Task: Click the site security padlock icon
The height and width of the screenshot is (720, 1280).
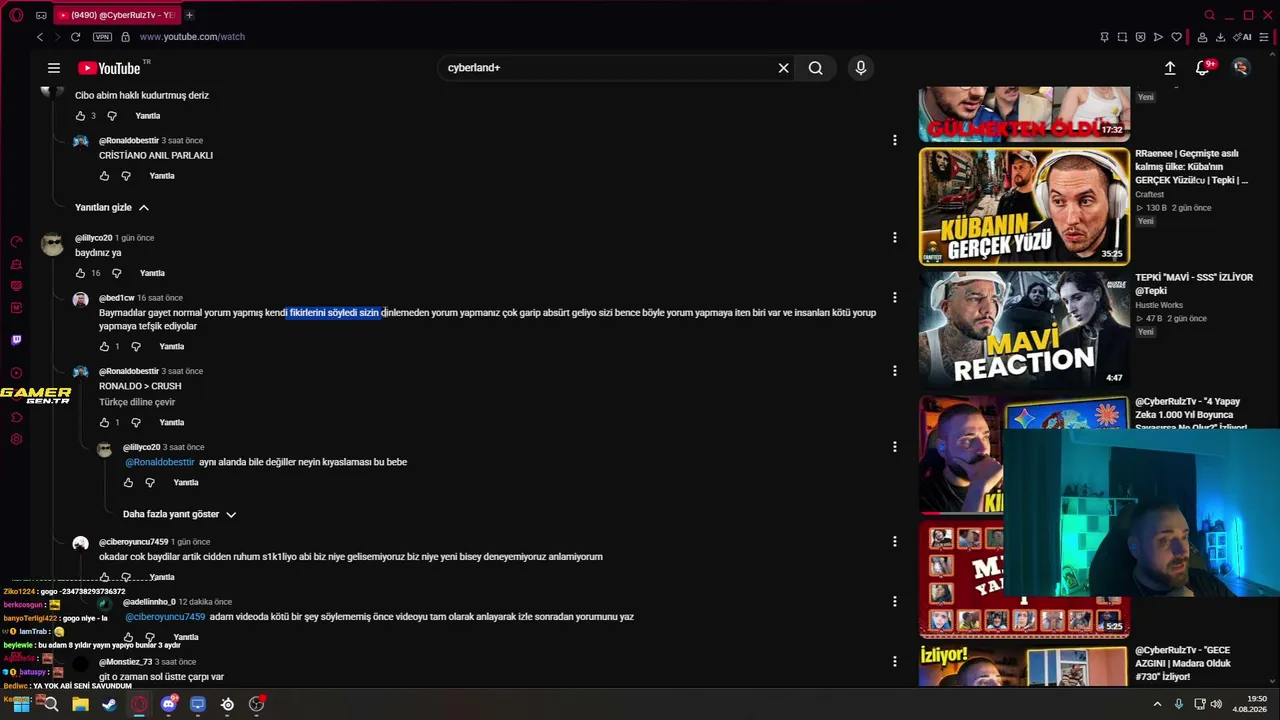Action: pyautogui.click(x=125, y=37)
